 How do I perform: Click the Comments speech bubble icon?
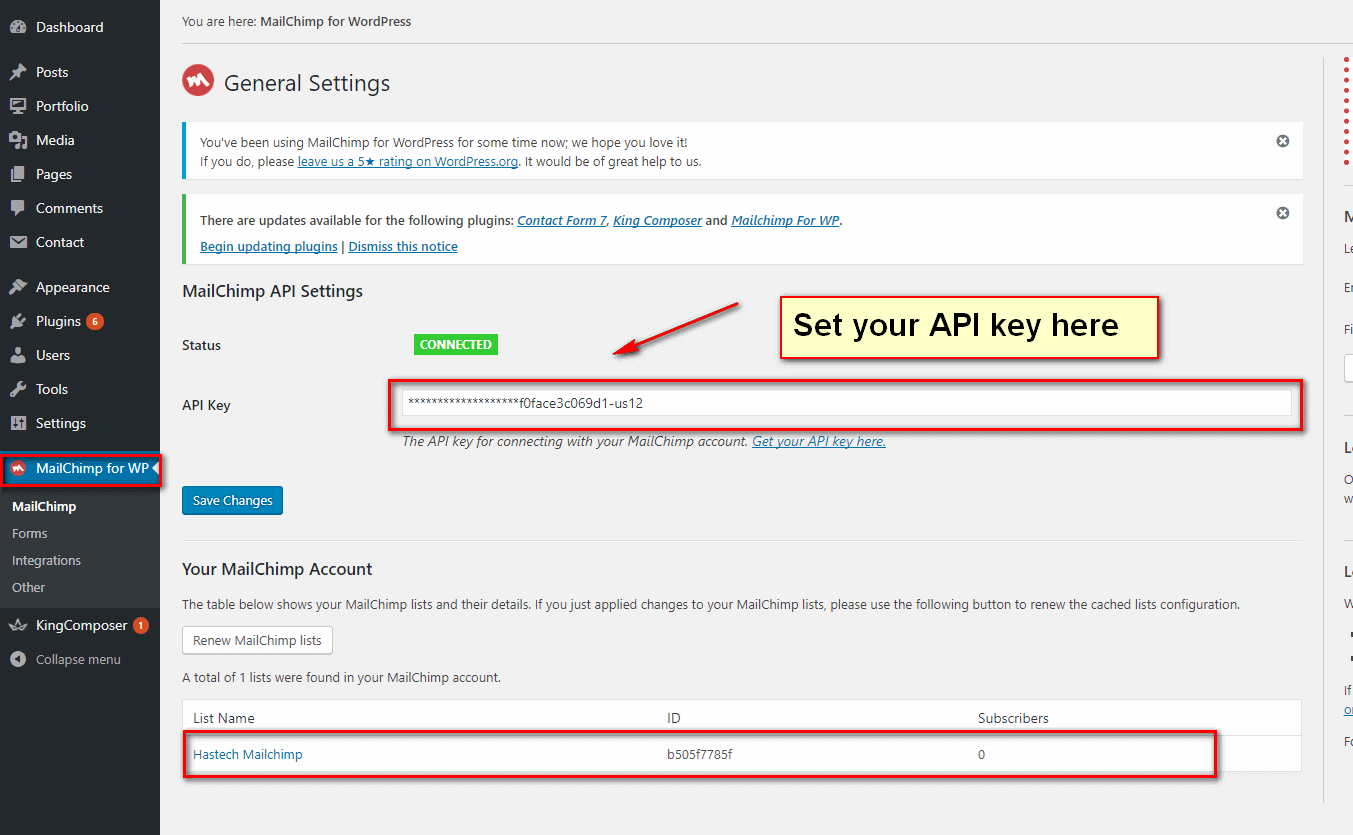point(18,208)
